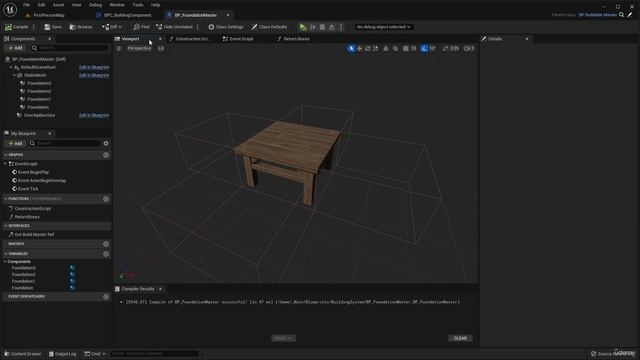Add a new component
The image size is (640, 360).
click(15, 48)
